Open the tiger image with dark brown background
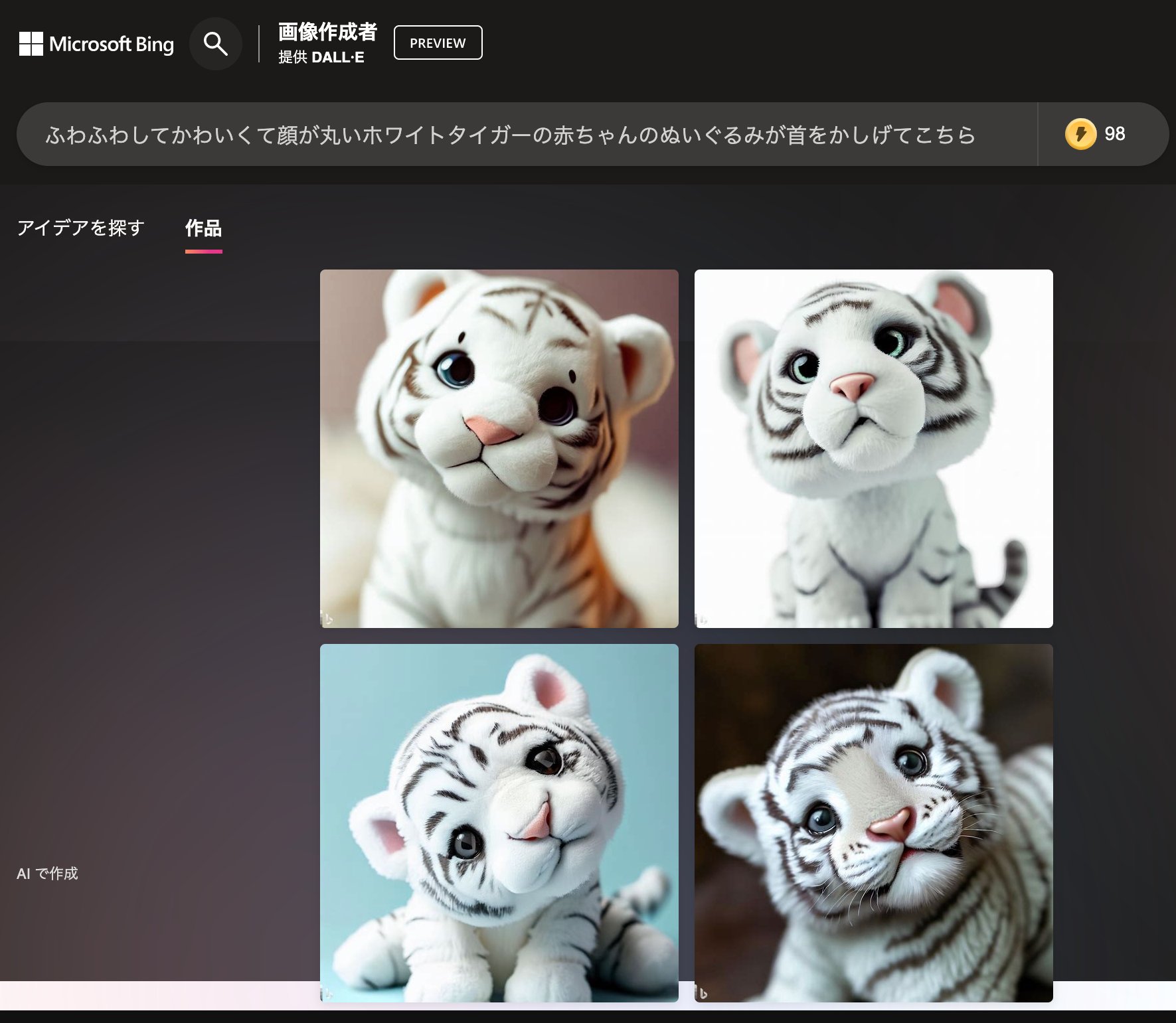Screen dimensions: 1176x1023 [x=874, y=823]
